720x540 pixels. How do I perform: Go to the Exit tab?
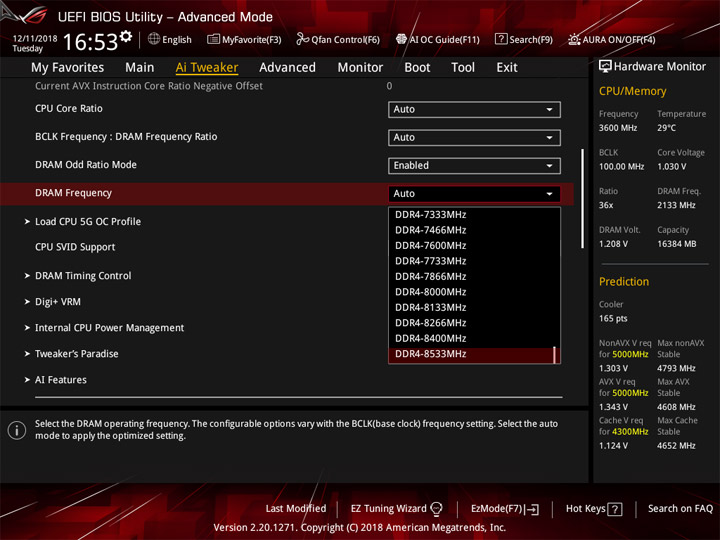coord(507,68)
